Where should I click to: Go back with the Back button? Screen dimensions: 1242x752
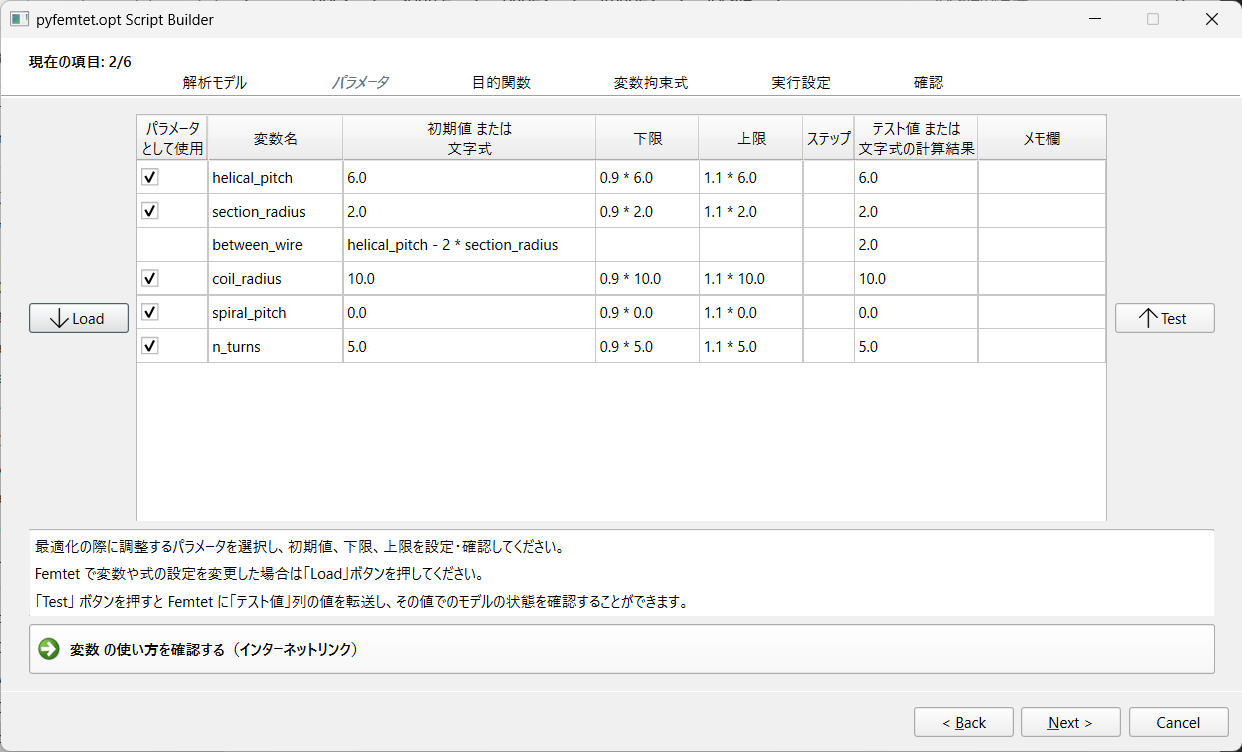click(964, 722)
